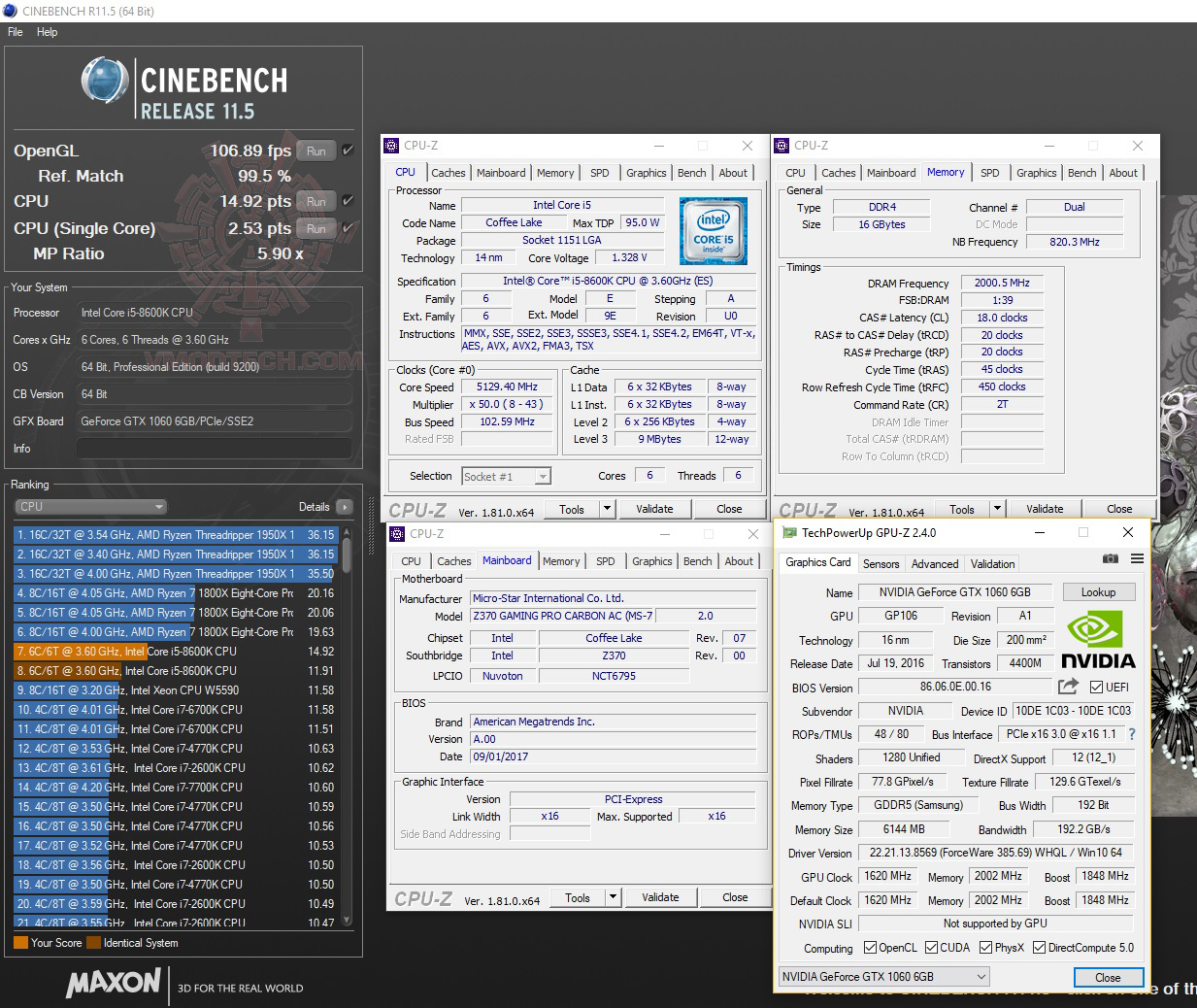
Task: Switch to Caches tab in CPU-Z CPU window
Action: pos(449,173)
